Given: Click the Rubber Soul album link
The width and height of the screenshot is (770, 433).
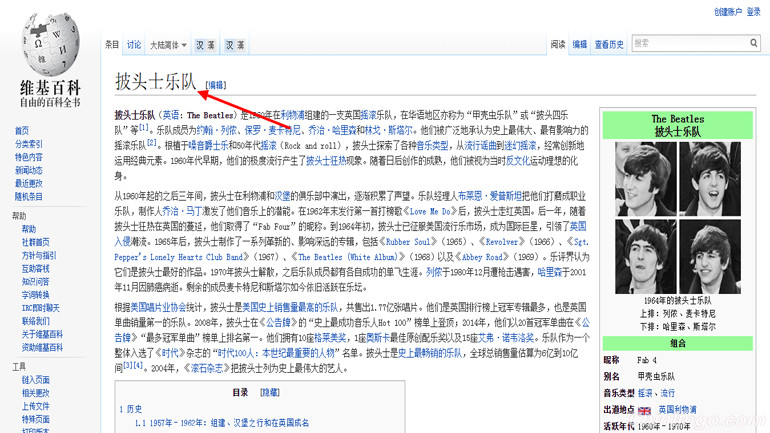Looking at the screenshot, I should tap(408, 242).
